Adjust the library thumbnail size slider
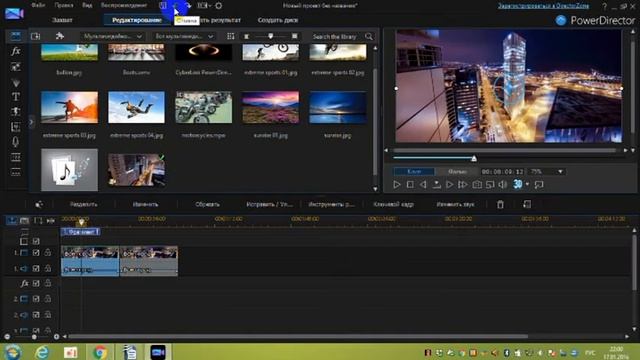The image size is (640, 360). (270, 36)
